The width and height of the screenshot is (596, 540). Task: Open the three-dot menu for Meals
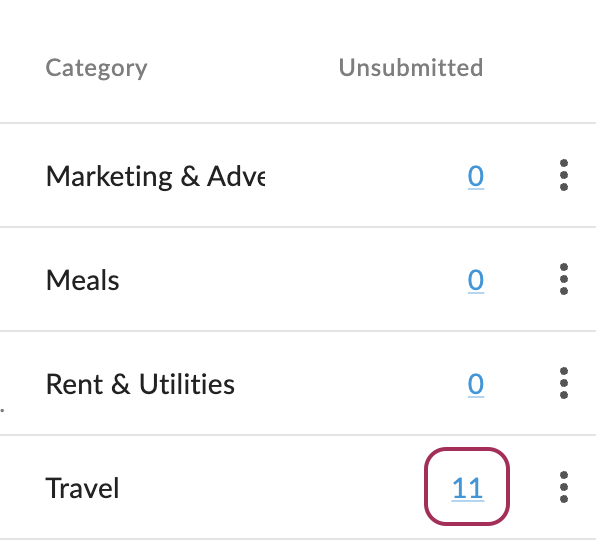[564, 279]
